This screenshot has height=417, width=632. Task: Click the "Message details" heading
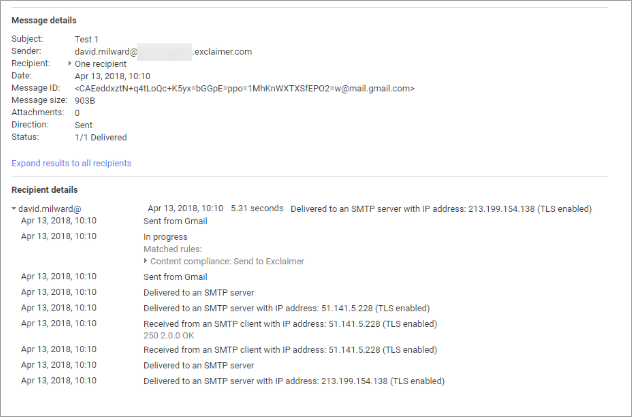43,20
